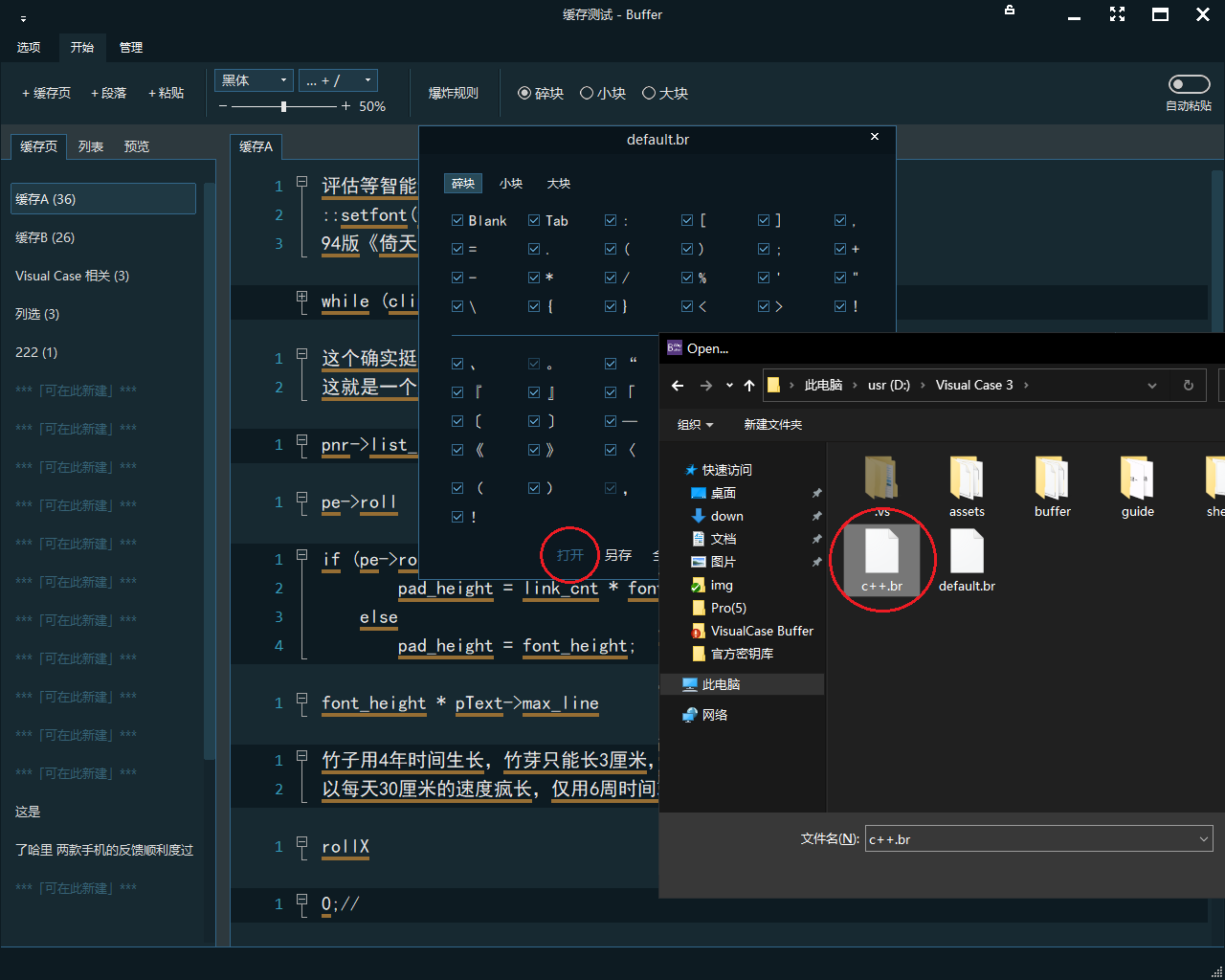Click the font size slider handle
The height and width of the screenshot is (980, 1225).
tap(283, 106)
